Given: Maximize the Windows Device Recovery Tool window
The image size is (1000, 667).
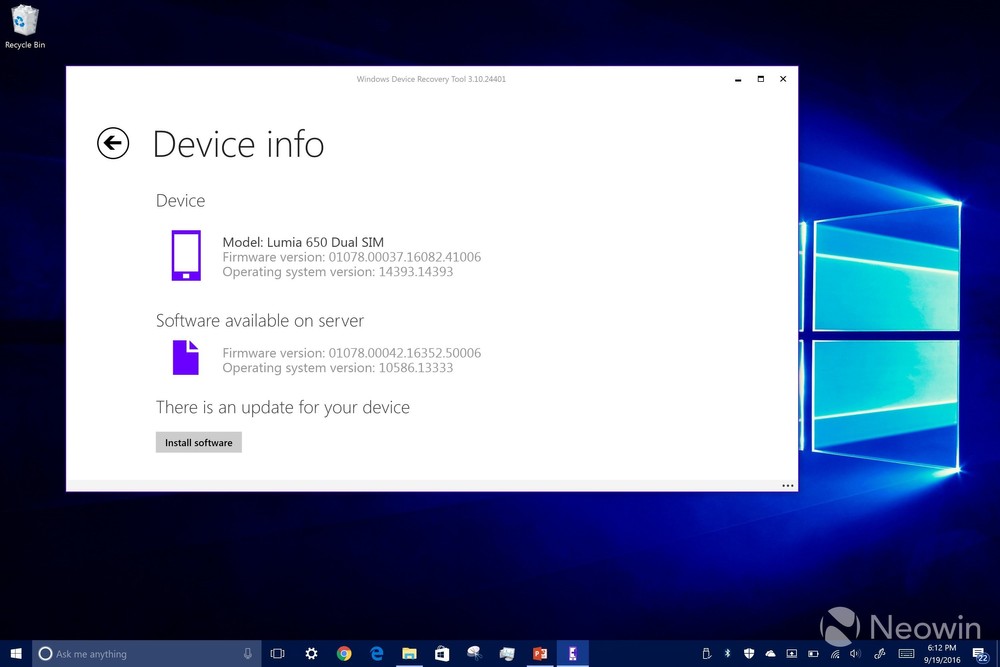Looking at the screenshot, I should [760, 79].
